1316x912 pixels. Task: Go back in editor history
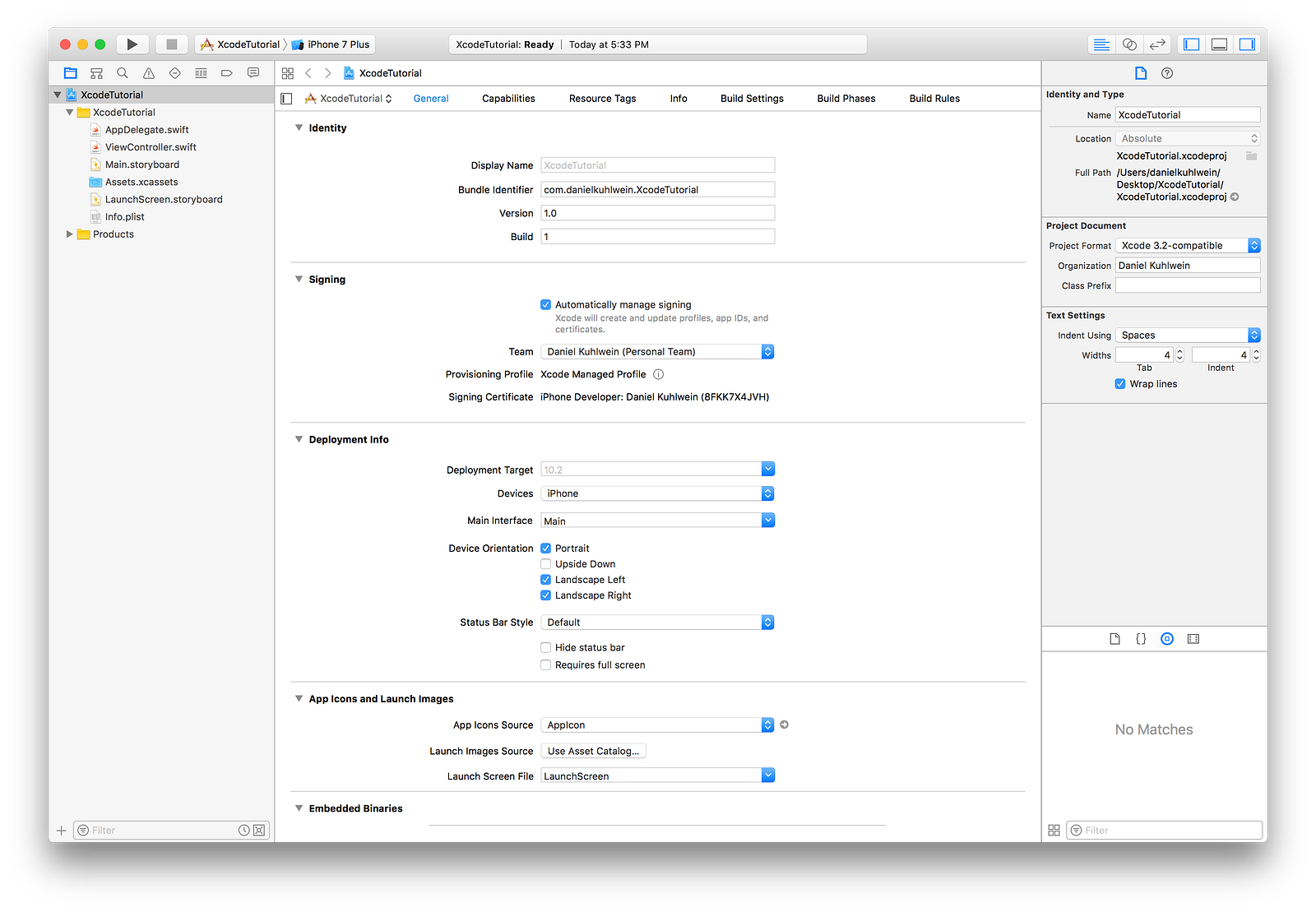(x=308, y=73)
